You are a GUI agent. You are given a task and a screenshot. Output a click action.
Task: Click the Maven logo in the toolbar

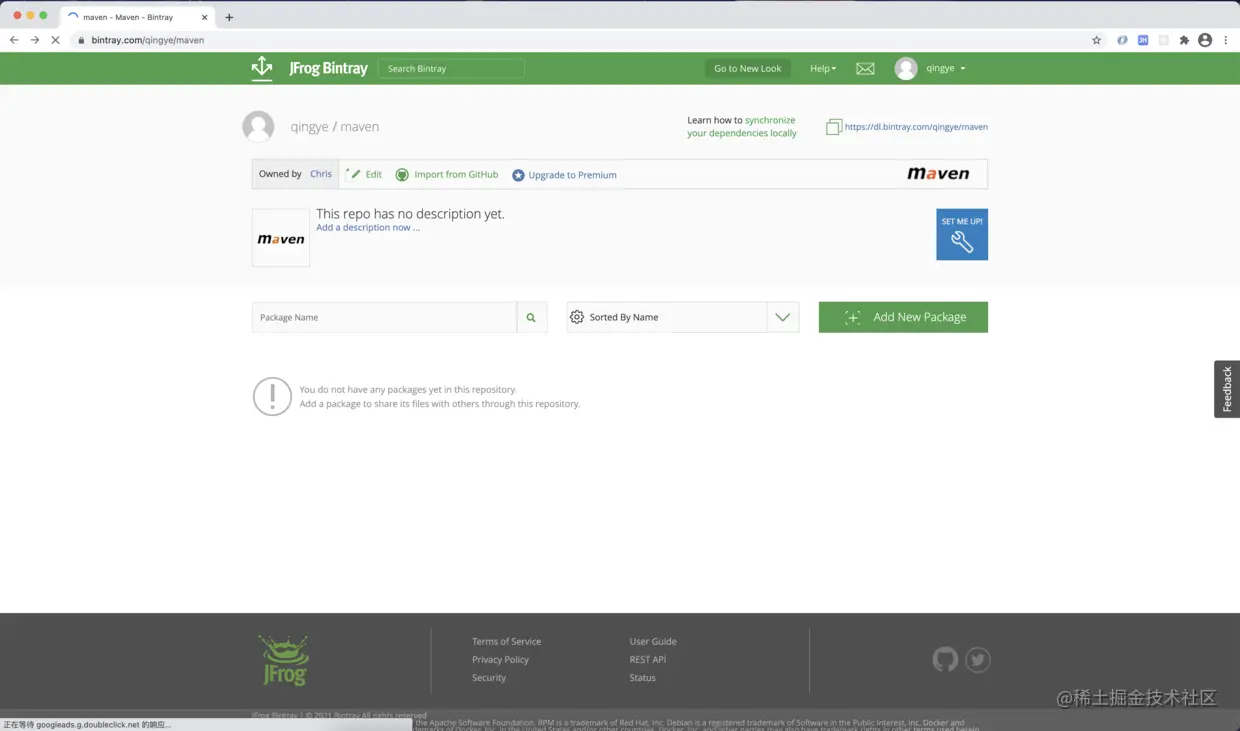coord(938,174)
